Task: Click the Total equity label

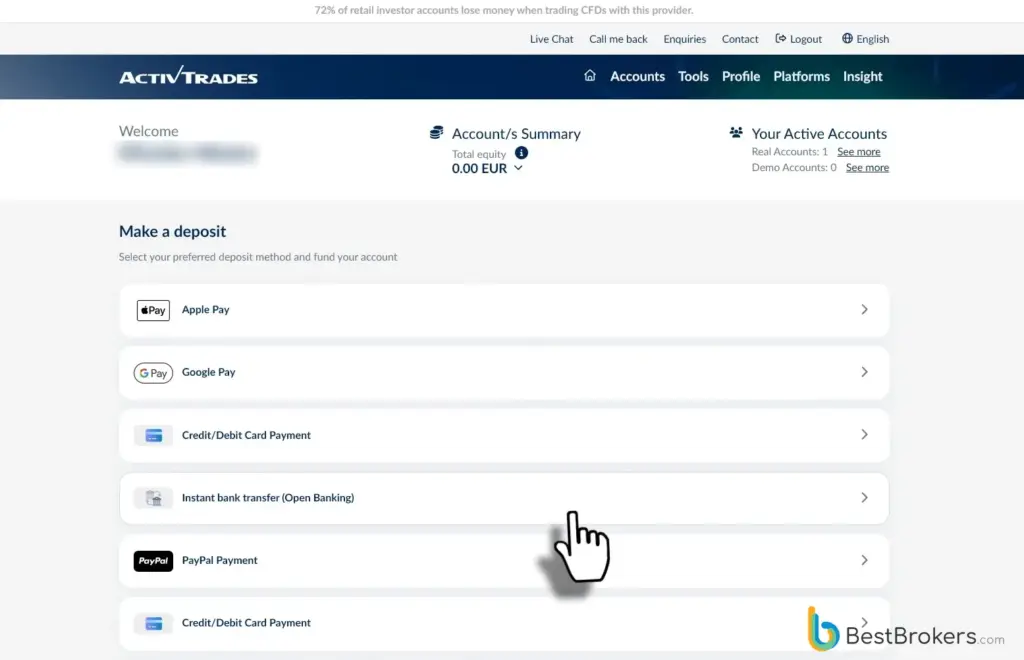Action: tap(479, 154)
